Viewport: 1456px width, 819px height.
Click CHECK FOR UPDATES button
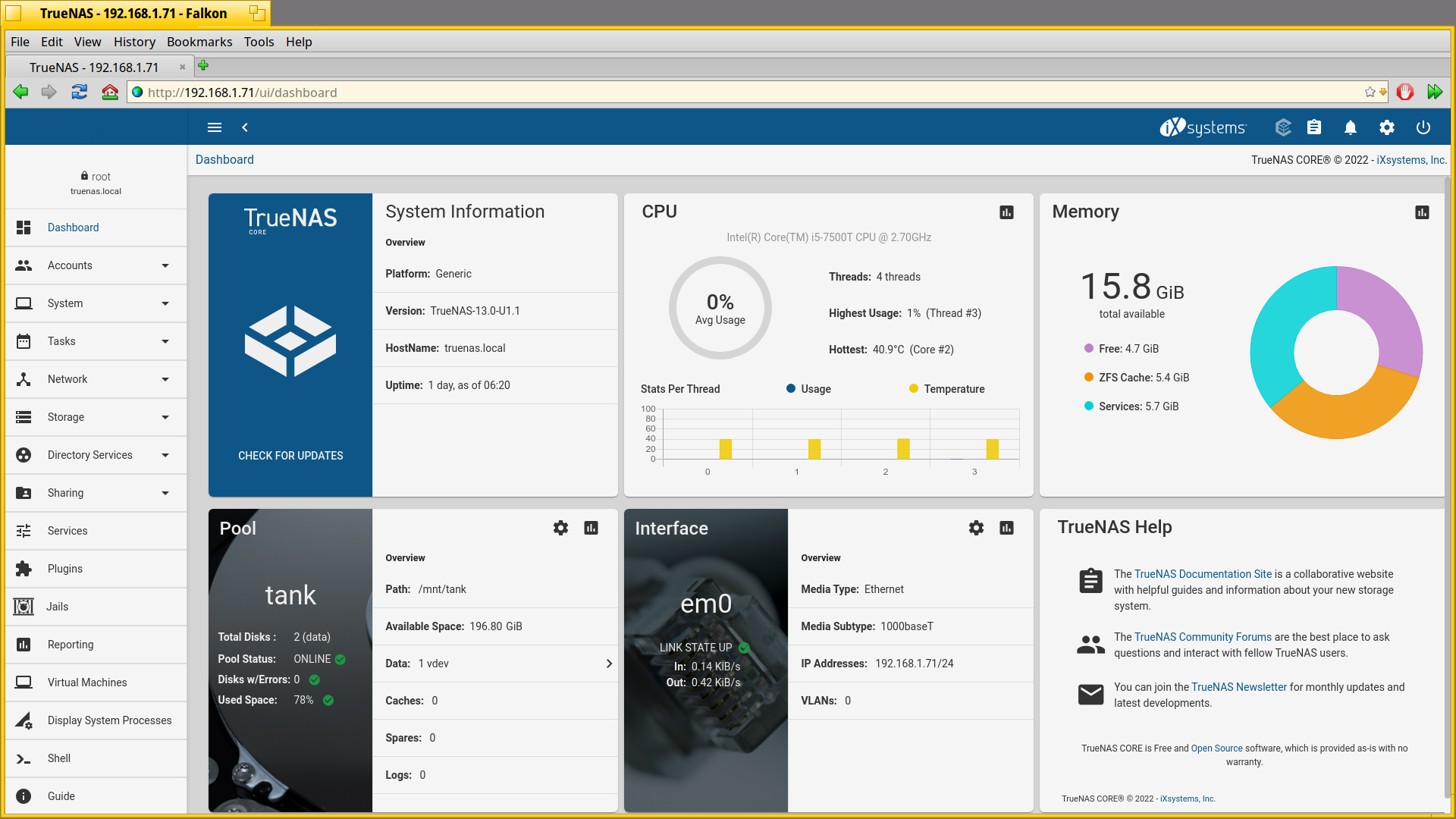tap(290, 456)
